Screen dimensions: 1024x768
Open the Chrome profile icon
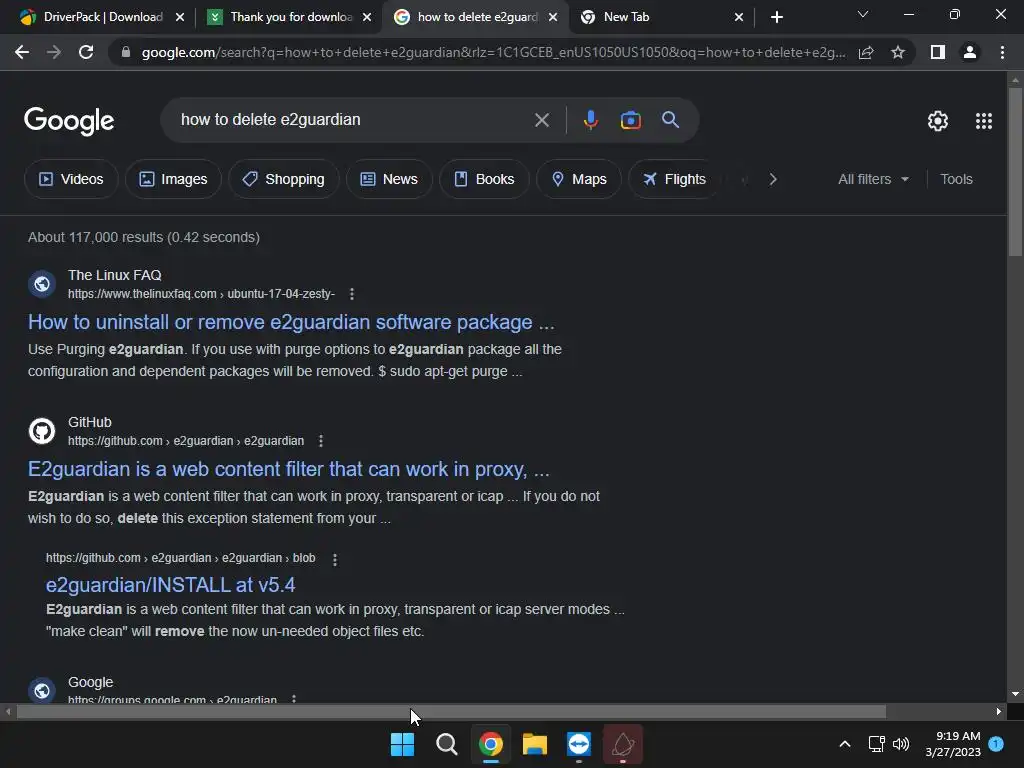point(970,52)
